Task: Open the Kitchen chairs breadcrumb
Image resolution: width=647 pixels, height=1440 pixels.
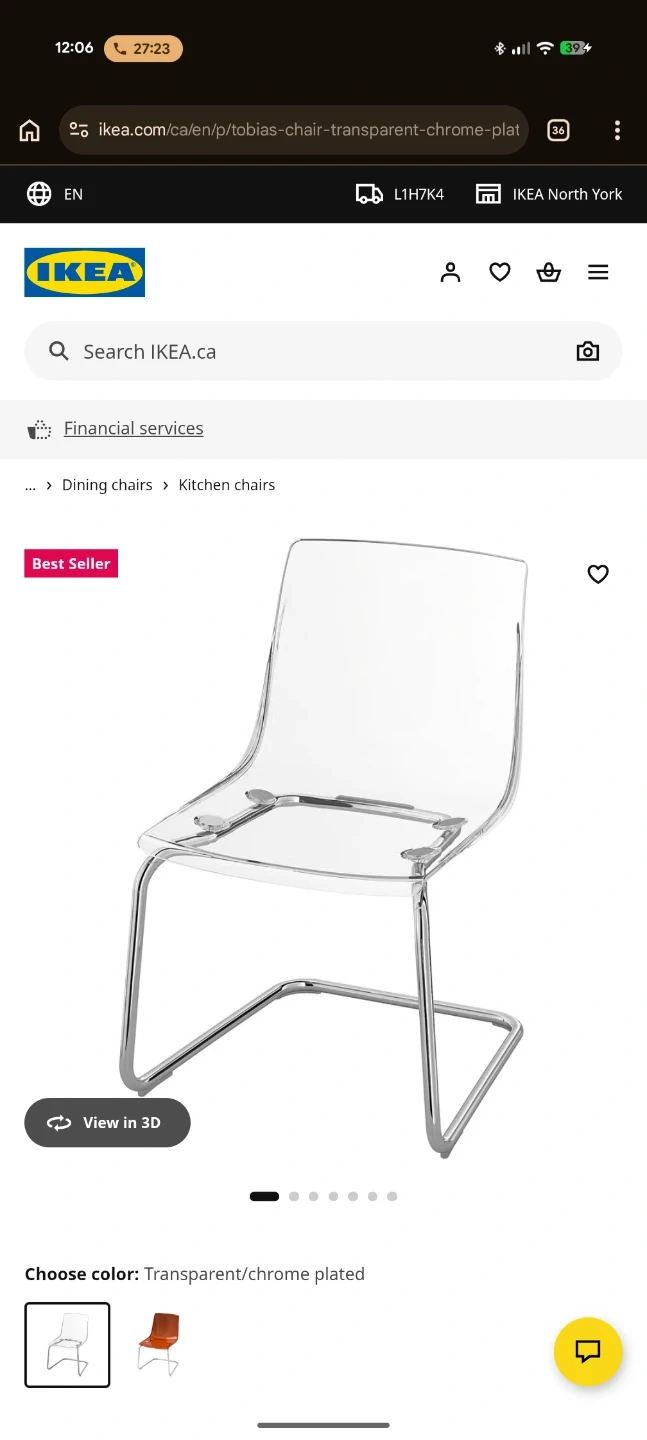Action: pos(227,485)
